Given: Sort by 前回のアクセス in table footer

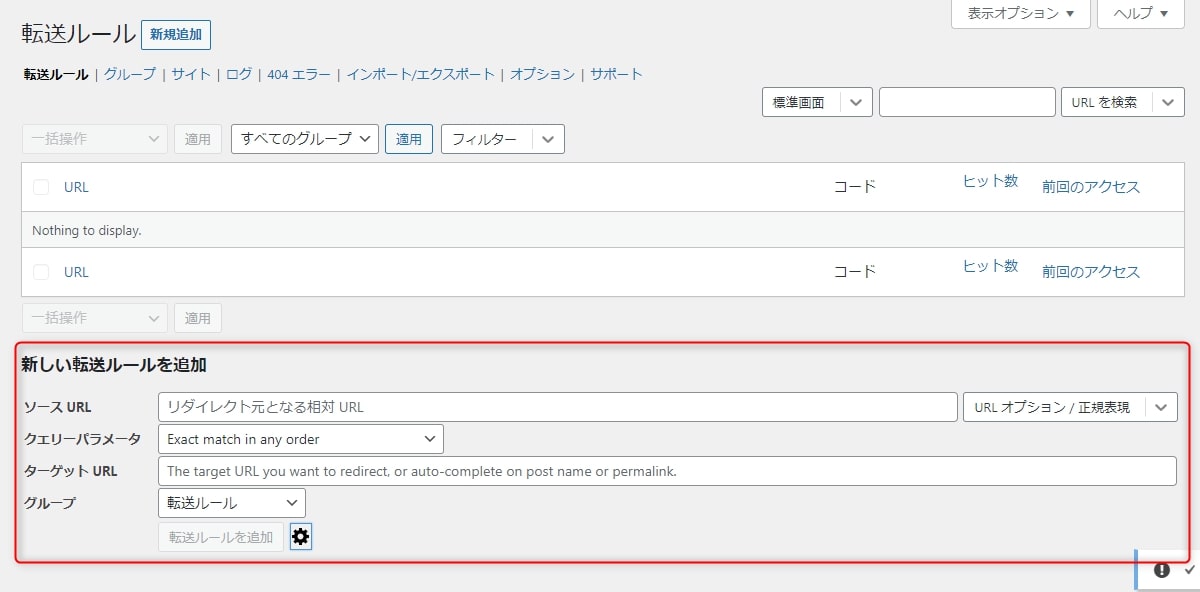Looking at the screenshot, I should click(1091, 272).
